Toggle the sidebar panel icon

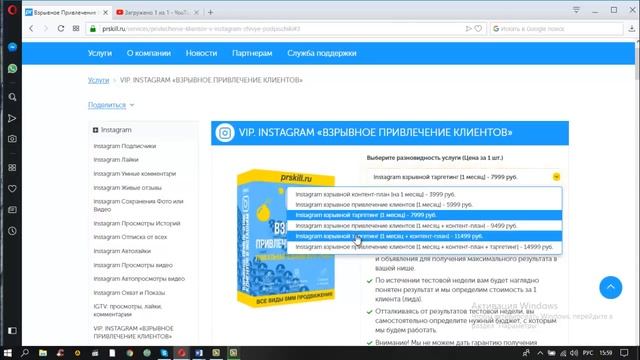[12, 330]
